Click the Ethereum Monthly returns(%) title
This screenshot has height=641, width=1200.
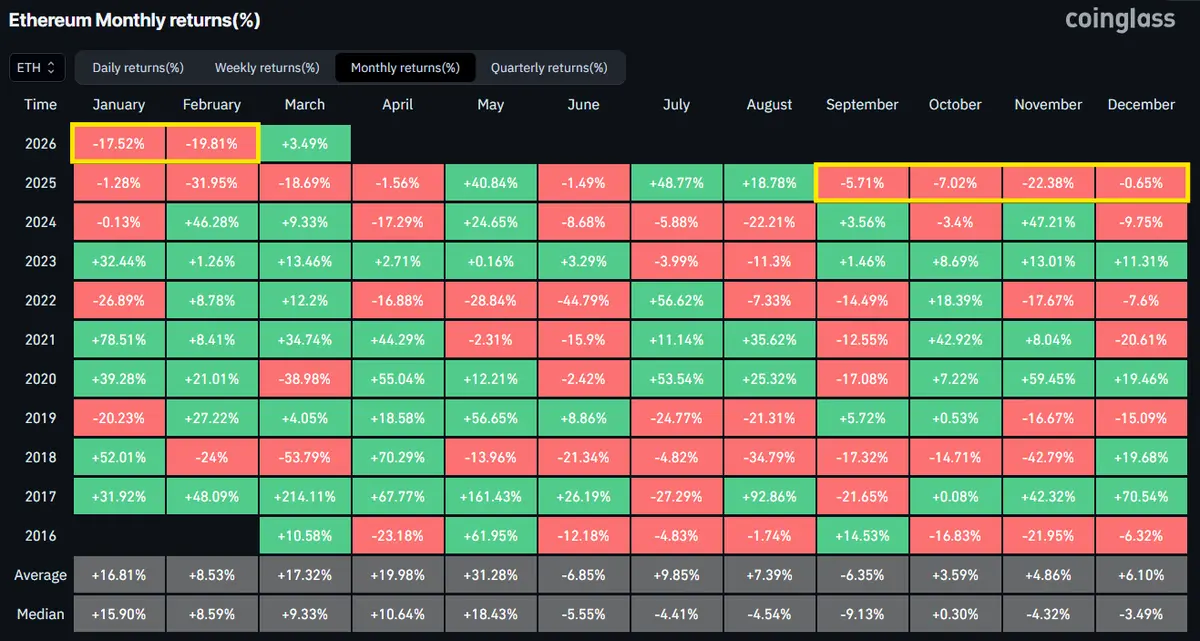tap(135, 21)
